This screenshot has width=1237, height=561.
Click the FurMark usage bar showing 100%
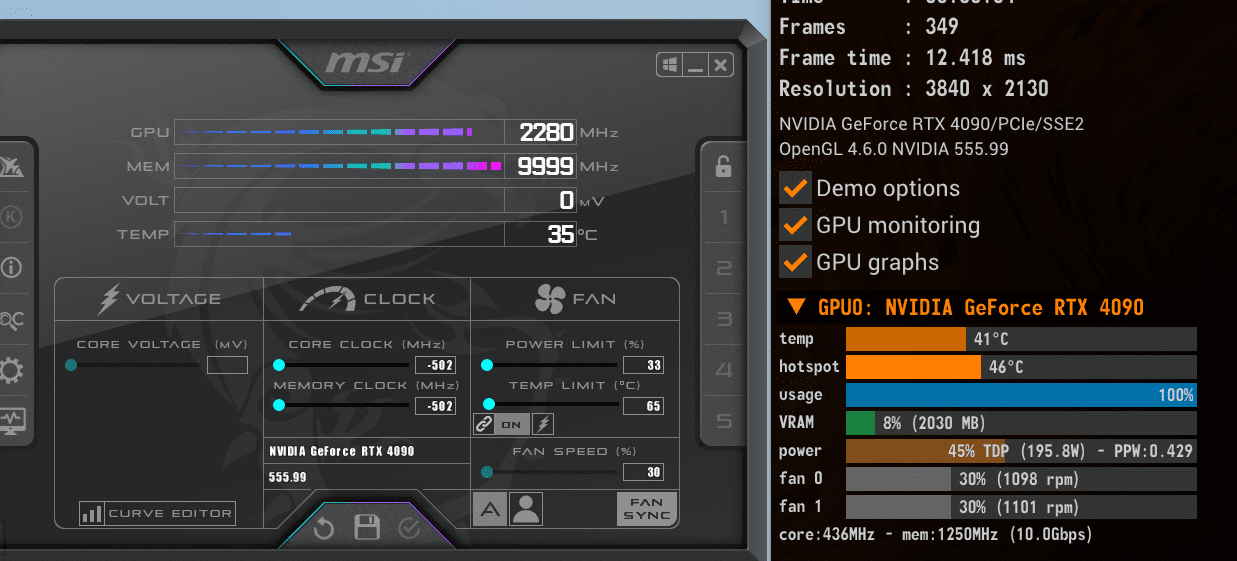click(x=1021, y=395)
